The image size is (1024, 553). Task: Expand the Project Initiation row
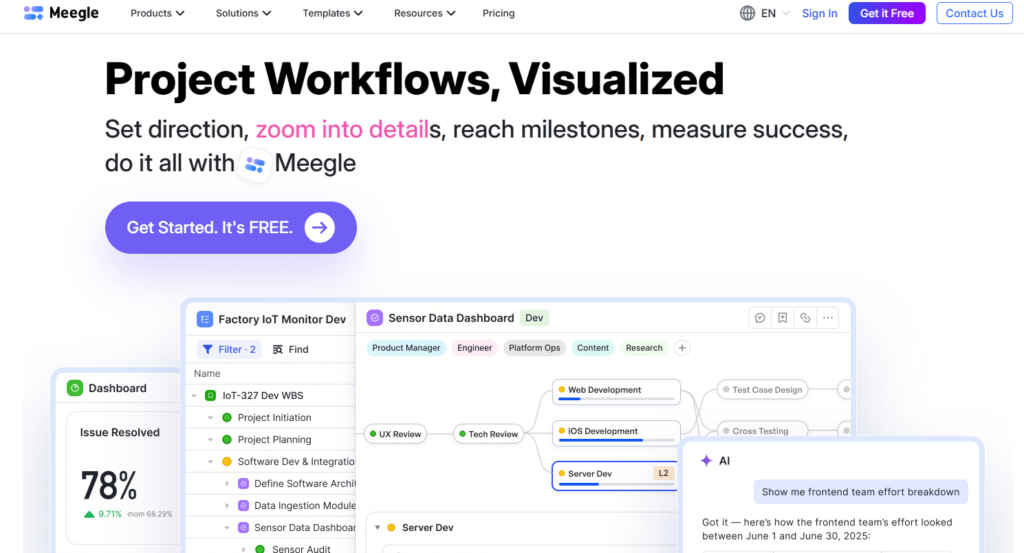coord(210,418)
